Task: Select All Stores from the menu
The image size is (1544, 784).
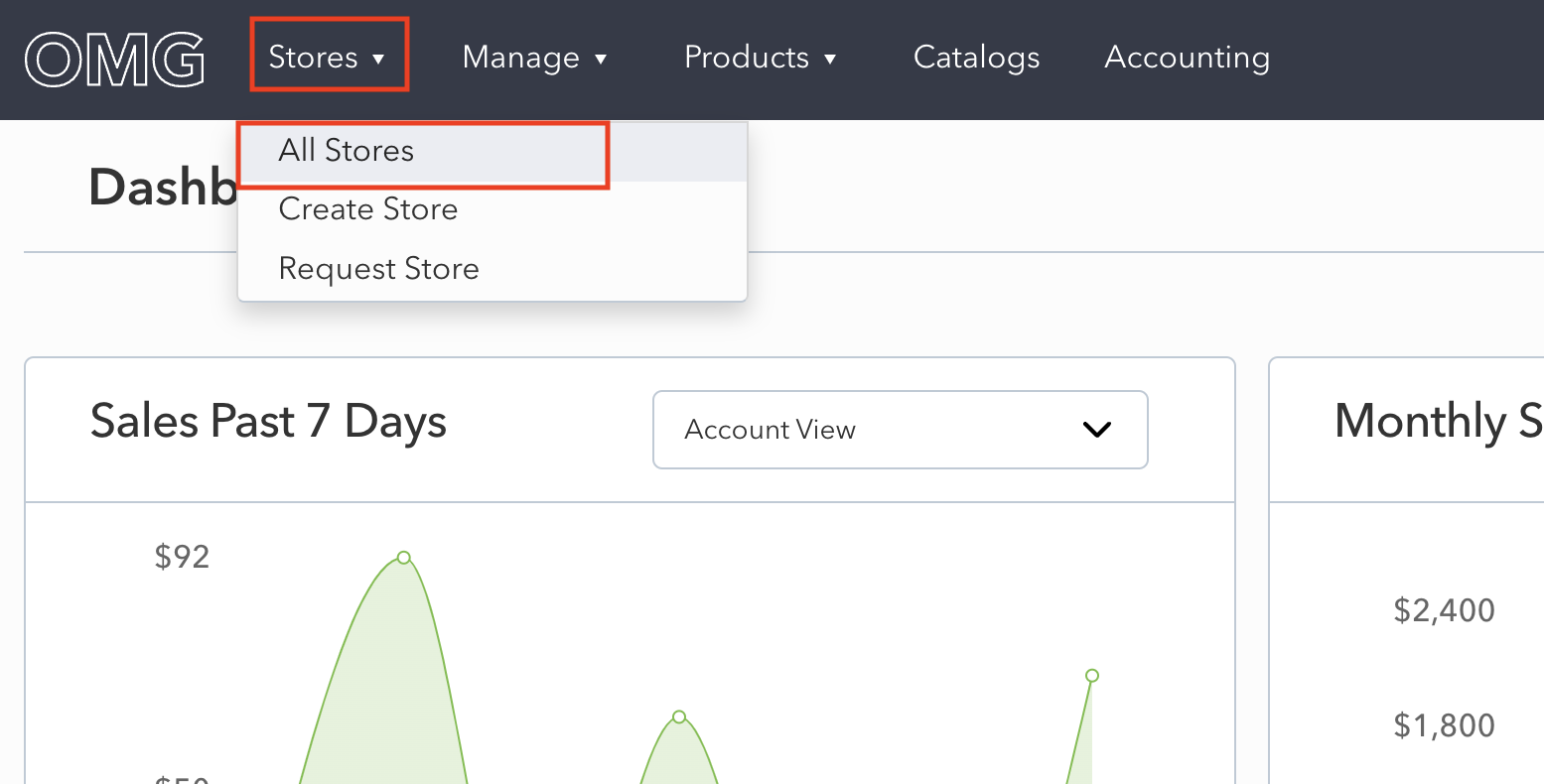Action: (492, 152)
